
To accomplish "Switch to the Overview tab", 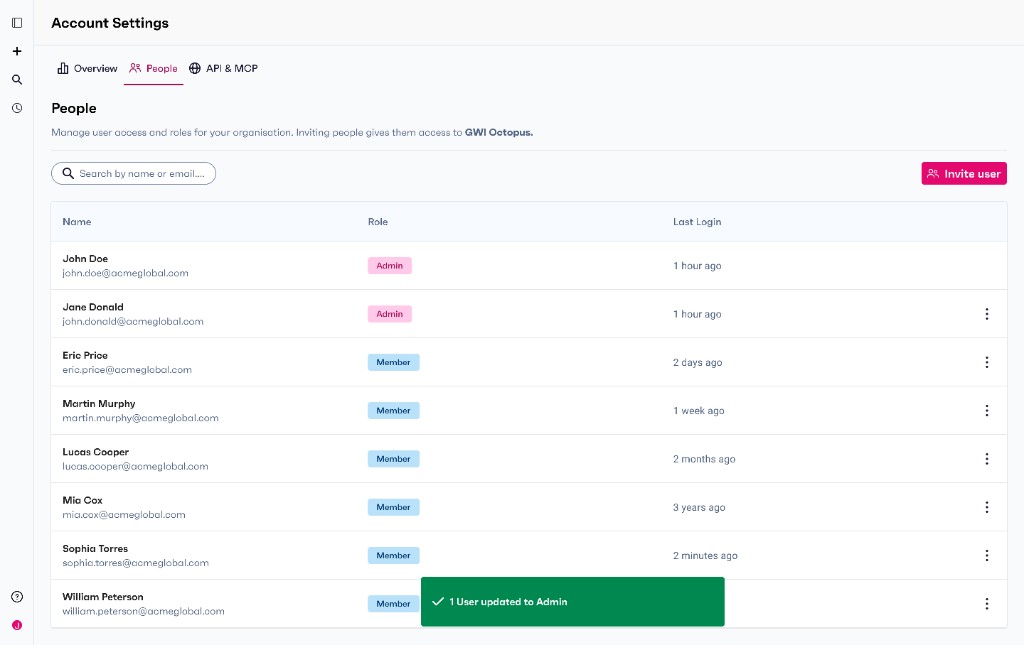I will (88, 69).
